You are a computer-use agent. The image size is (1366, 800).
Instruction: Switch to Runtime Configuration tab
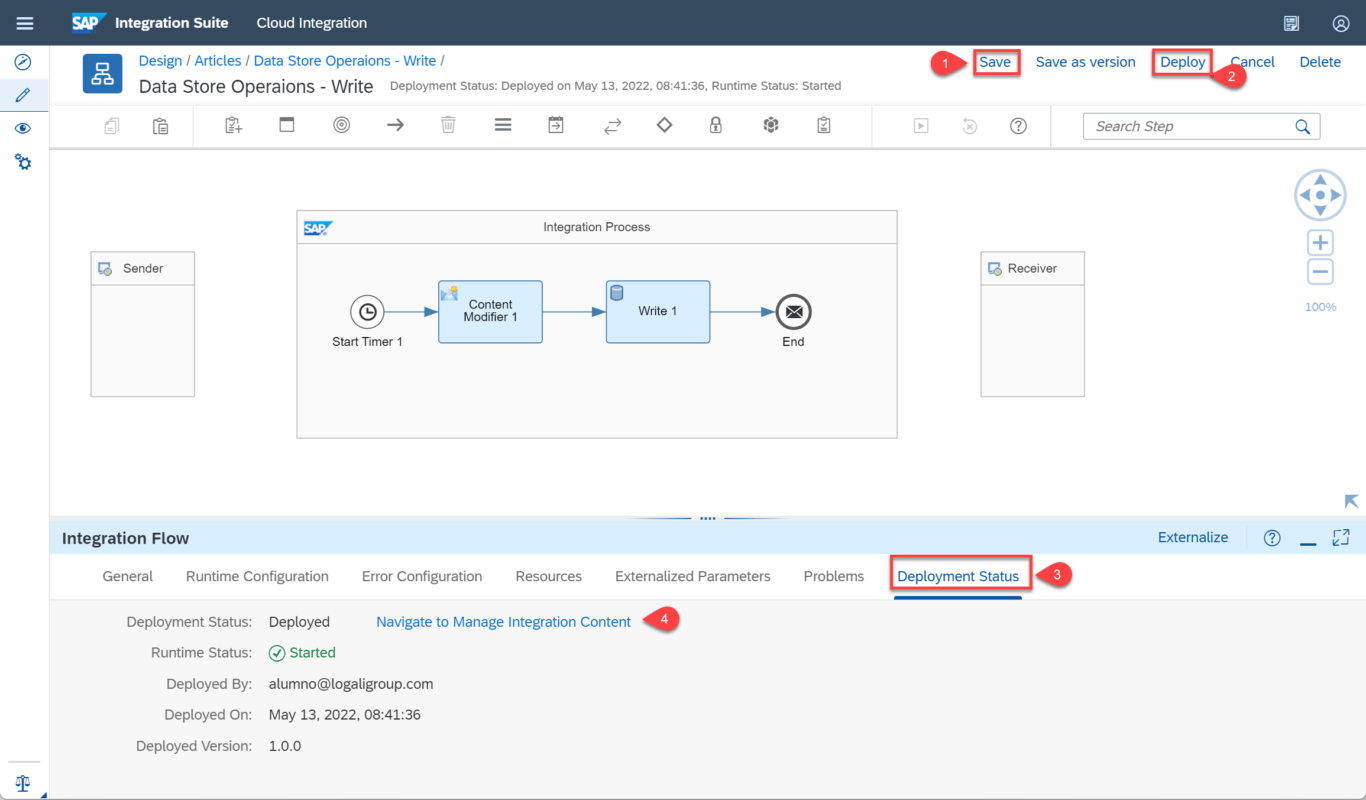click(257, 576)
